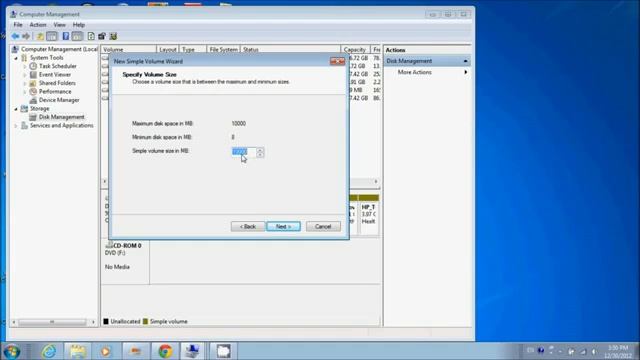Collapse the System Tools node
The width and height of the screenshot is (640, 360).
pos(16,58)
